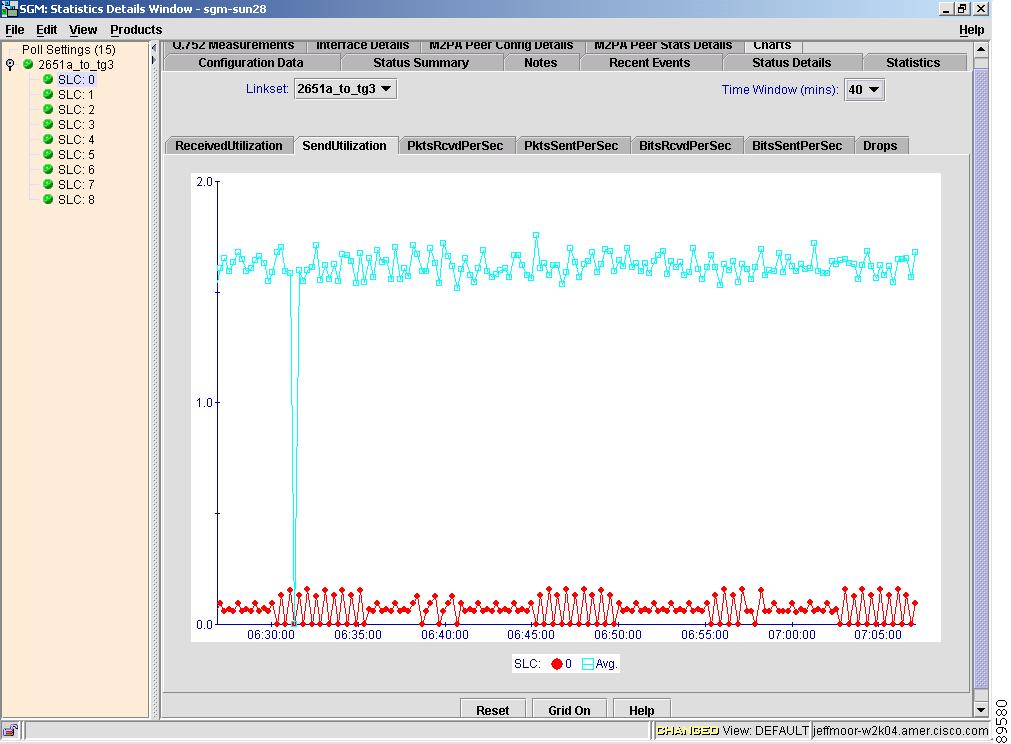Click green status icon for SLC: 8
This screenshot has height=744, width=1011.
47,200
